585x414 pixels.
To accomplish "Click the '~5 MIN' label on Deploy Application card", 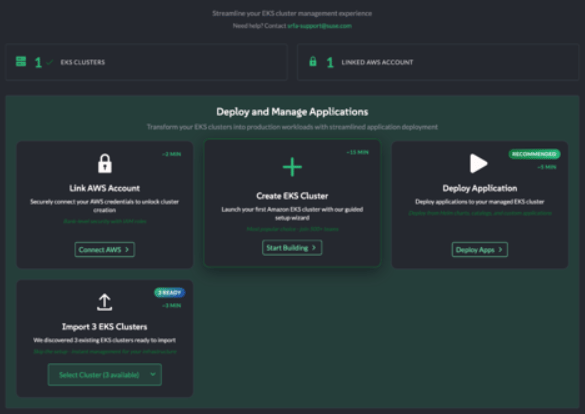I will tap(547, 167).
